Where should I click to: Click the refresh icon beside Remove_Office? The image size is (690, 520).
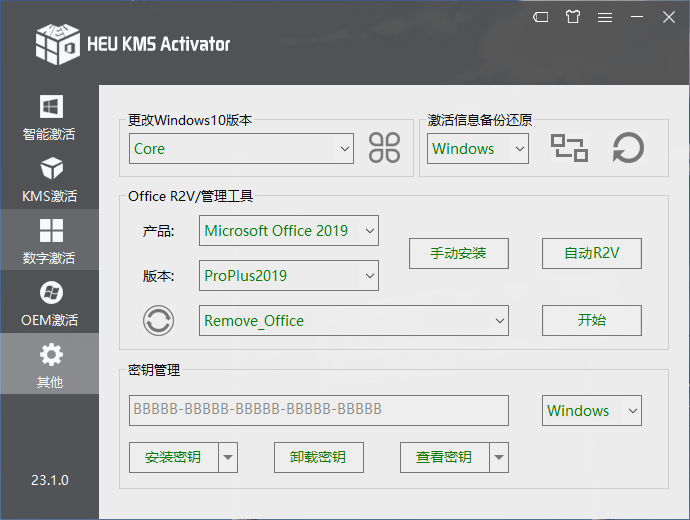[158, 321]
